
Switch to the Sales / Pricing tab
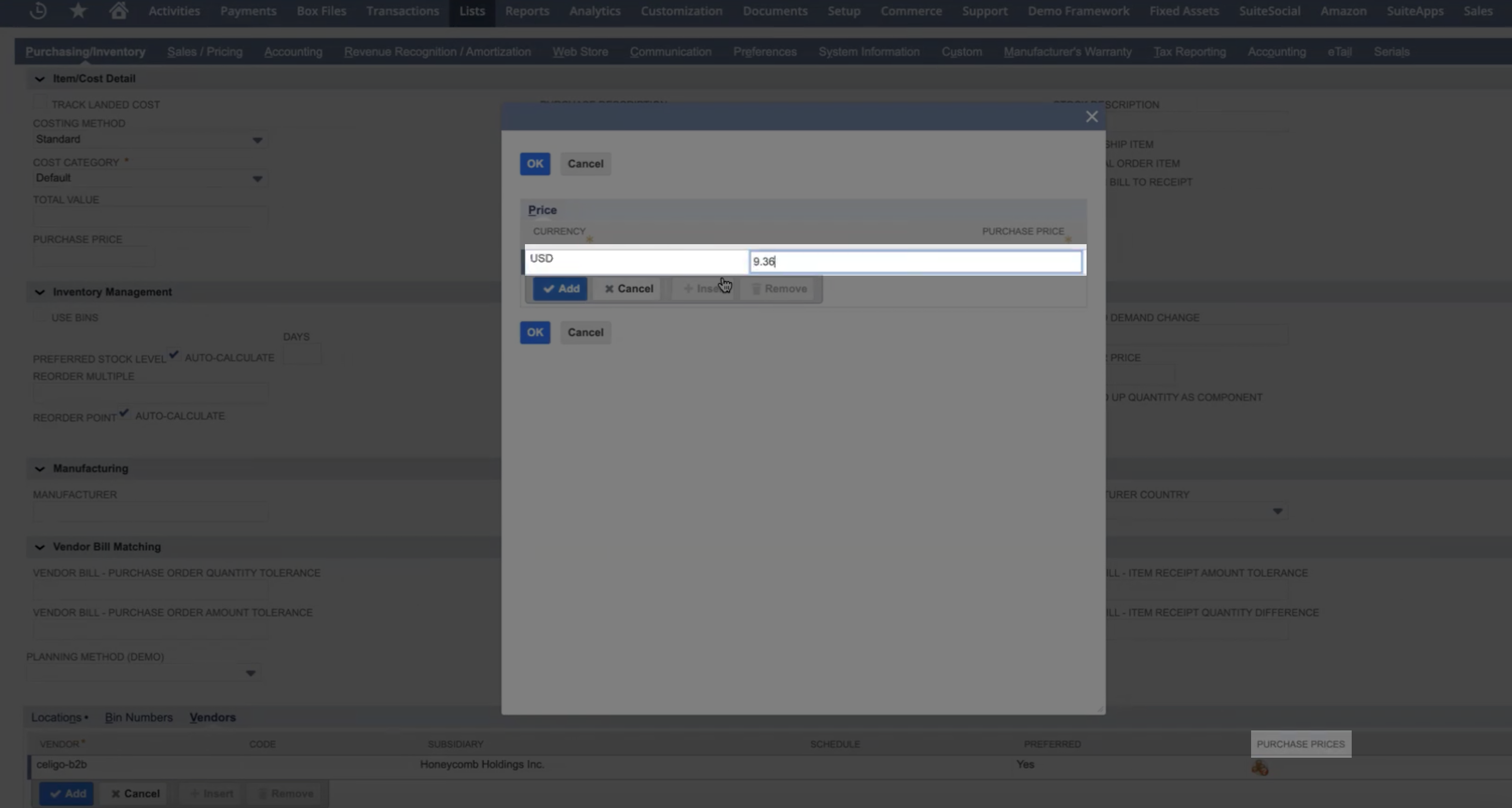point(204,52)
